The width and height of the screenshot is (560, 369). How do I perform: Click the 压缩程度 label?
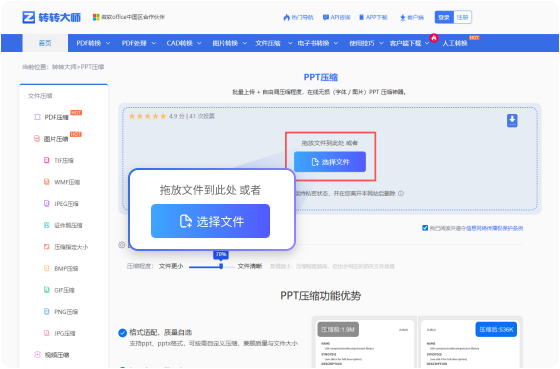[x=140, y=266]
